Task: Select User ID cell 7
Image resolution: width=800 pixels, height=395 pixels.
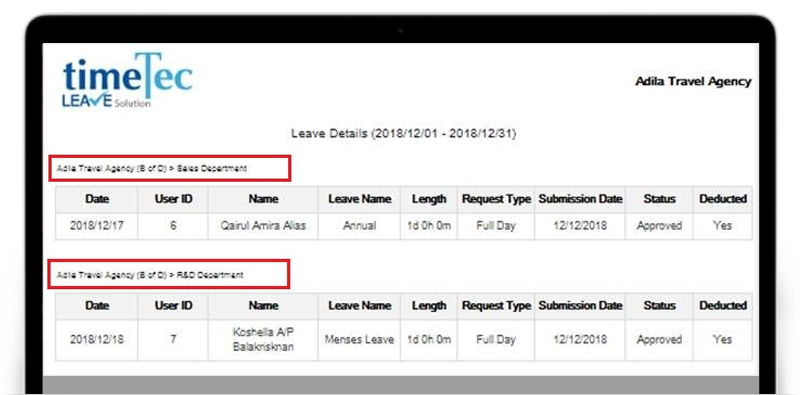Action: [173, 340]
